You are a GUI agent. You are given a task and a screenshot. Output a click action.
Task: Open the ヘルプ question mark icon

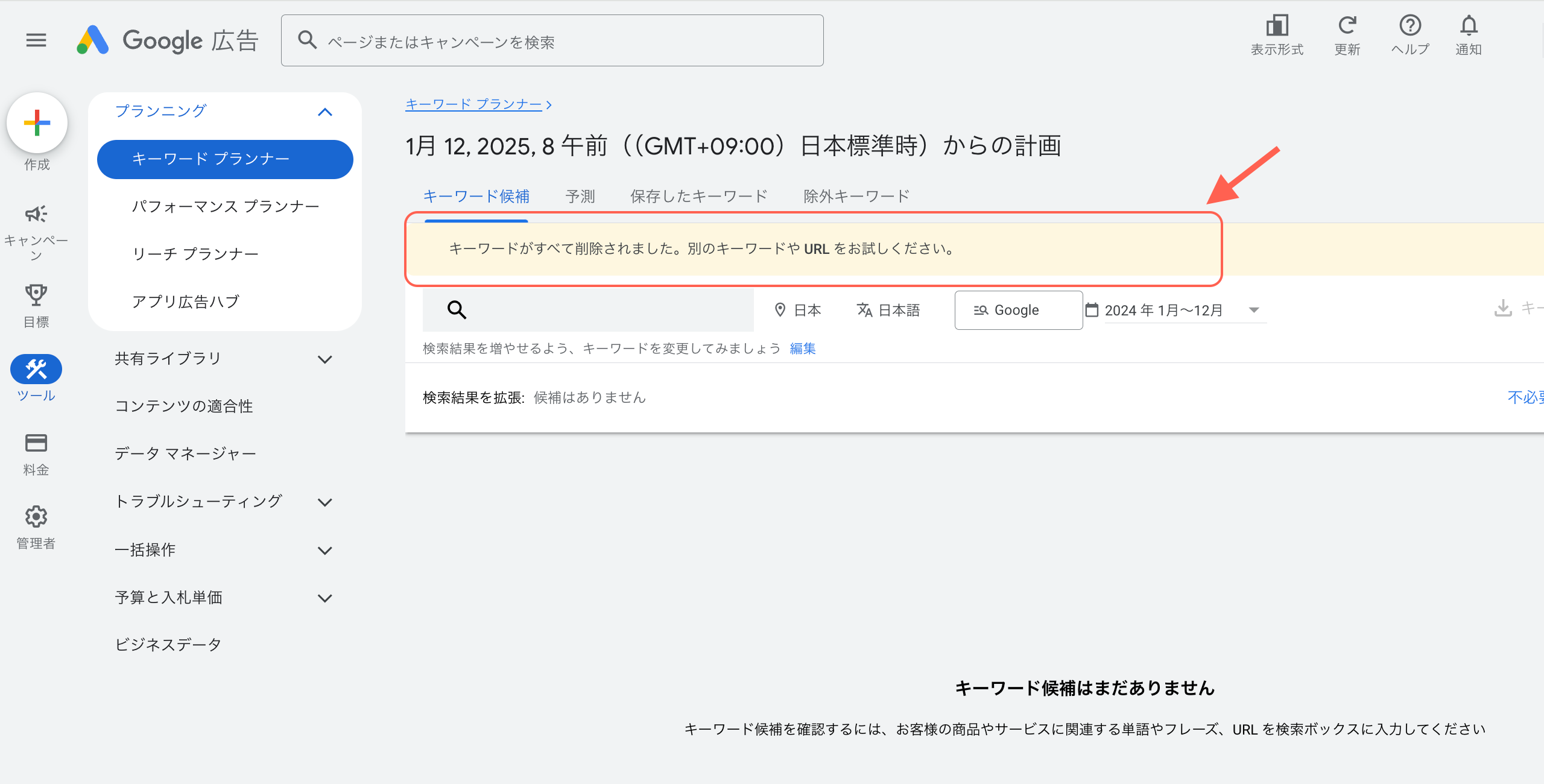(x=1410, y=26)
